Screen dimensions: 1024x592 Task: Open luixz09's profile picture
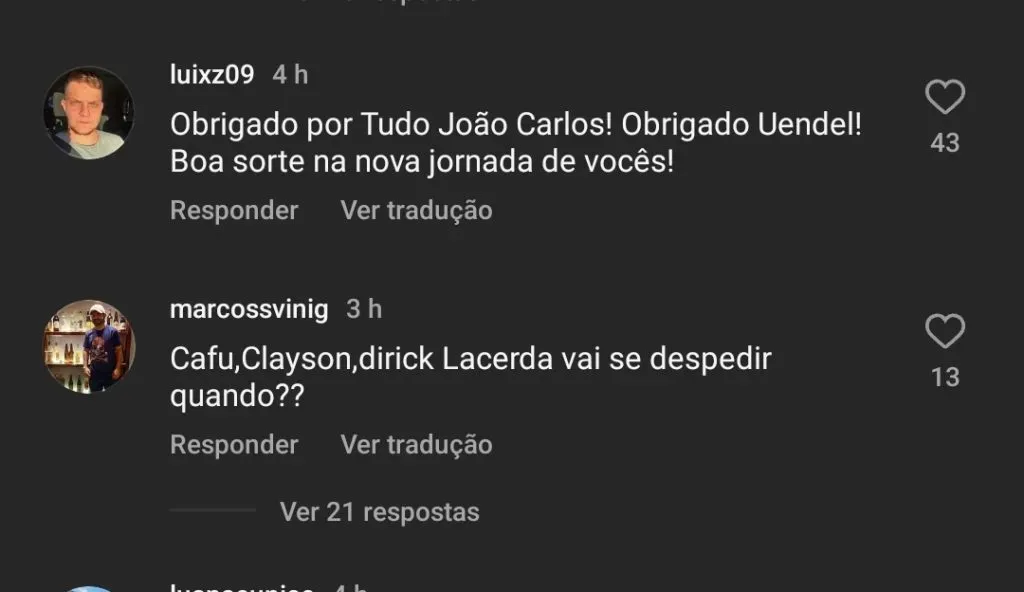89,112
